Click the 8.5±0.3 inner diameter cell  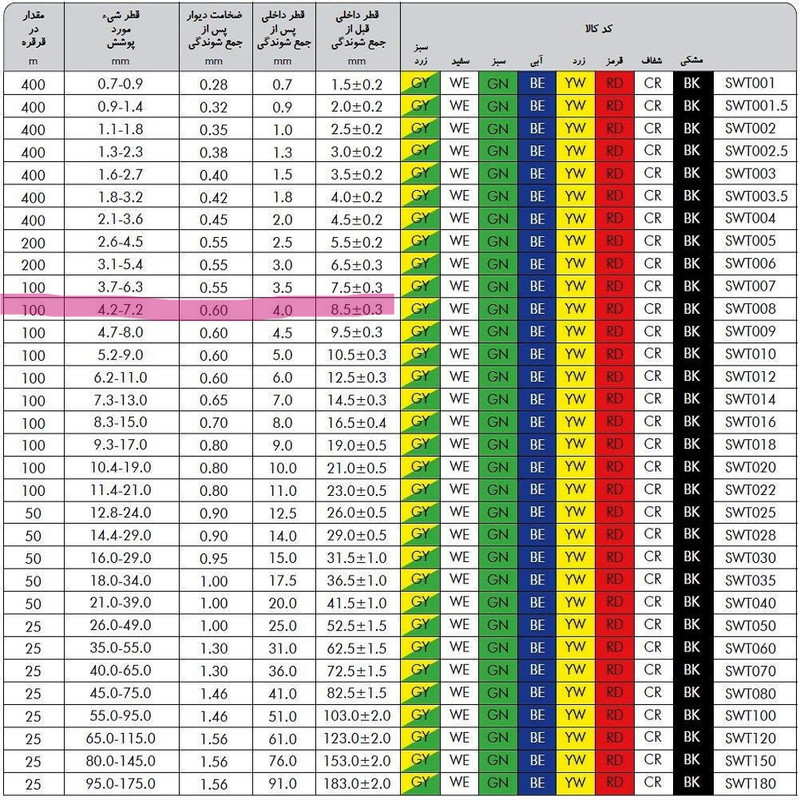[357, 308]
